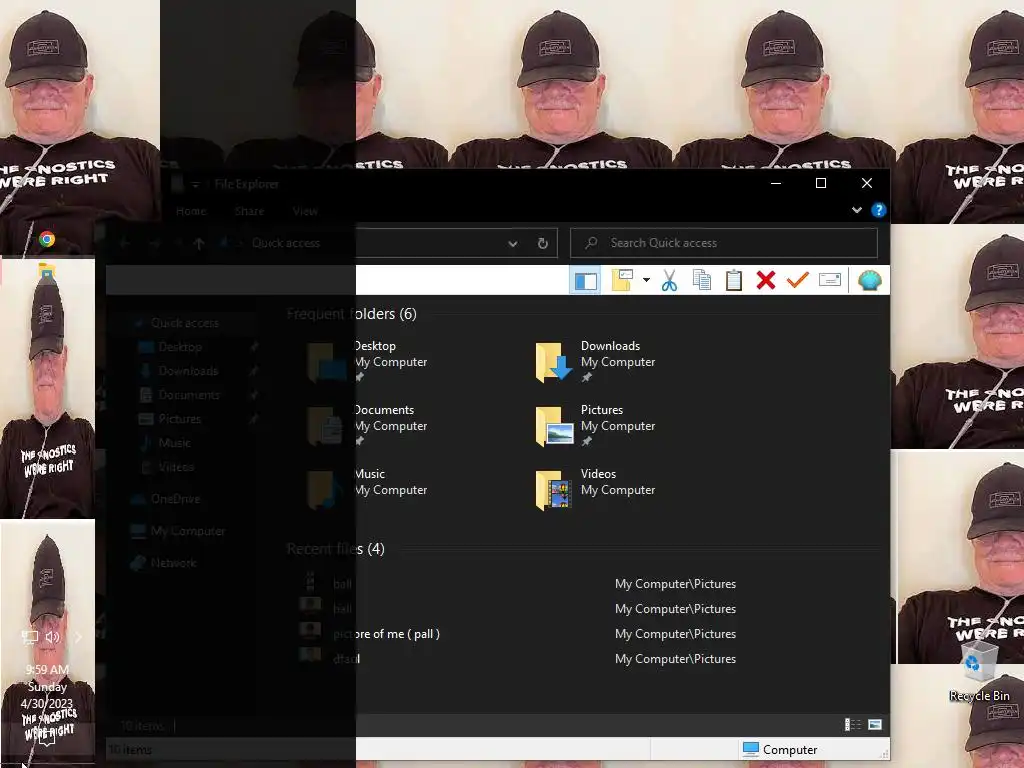Click 'My Computer\Pictures' path of the last recent file
The image size is (1024, 768).
pos(675,659)
